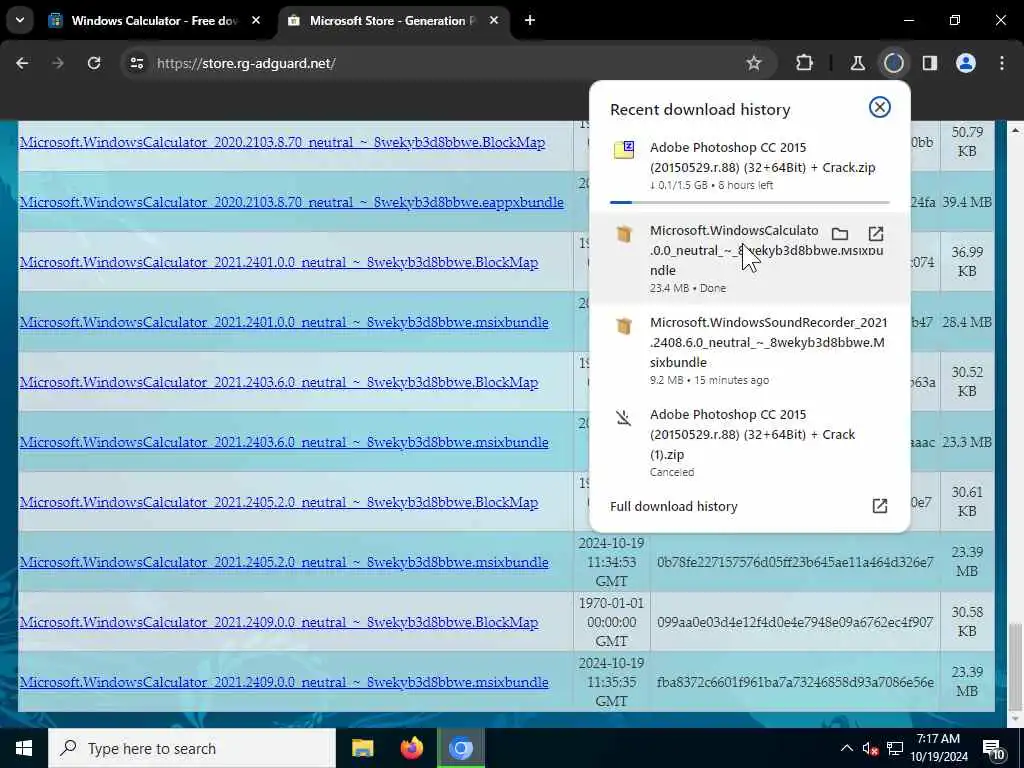The image size is (1024, 768).
Task: Show hidden system tray icons
Action: click(x=846, y=748)
